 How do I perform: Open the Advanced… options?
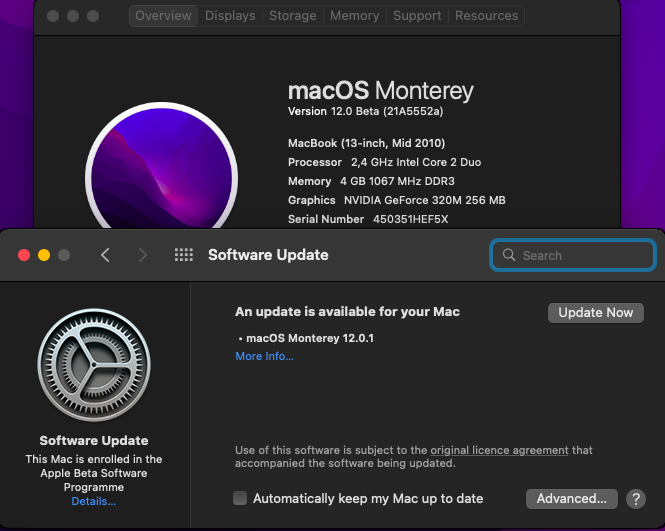(572, 498)
